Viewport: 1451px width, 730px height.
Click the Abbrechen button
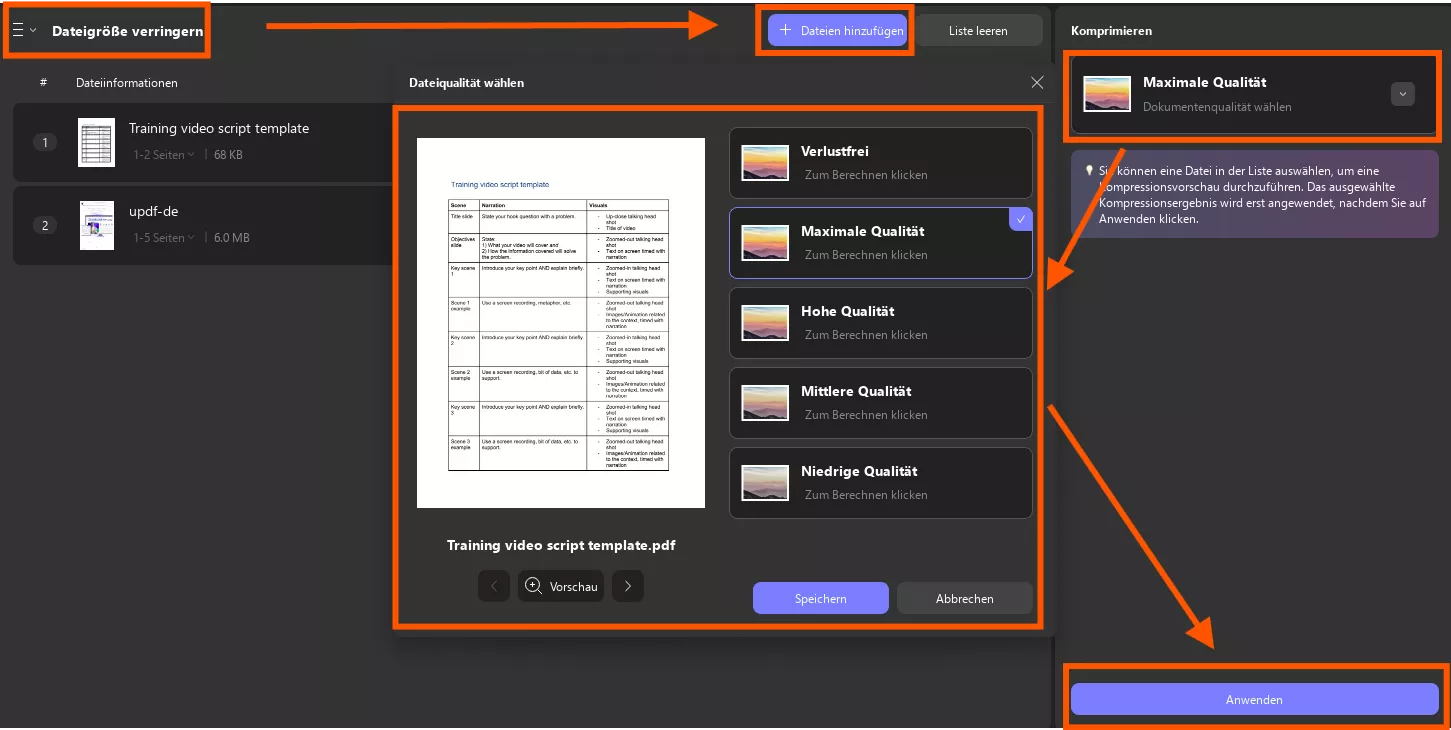point(965,598)
